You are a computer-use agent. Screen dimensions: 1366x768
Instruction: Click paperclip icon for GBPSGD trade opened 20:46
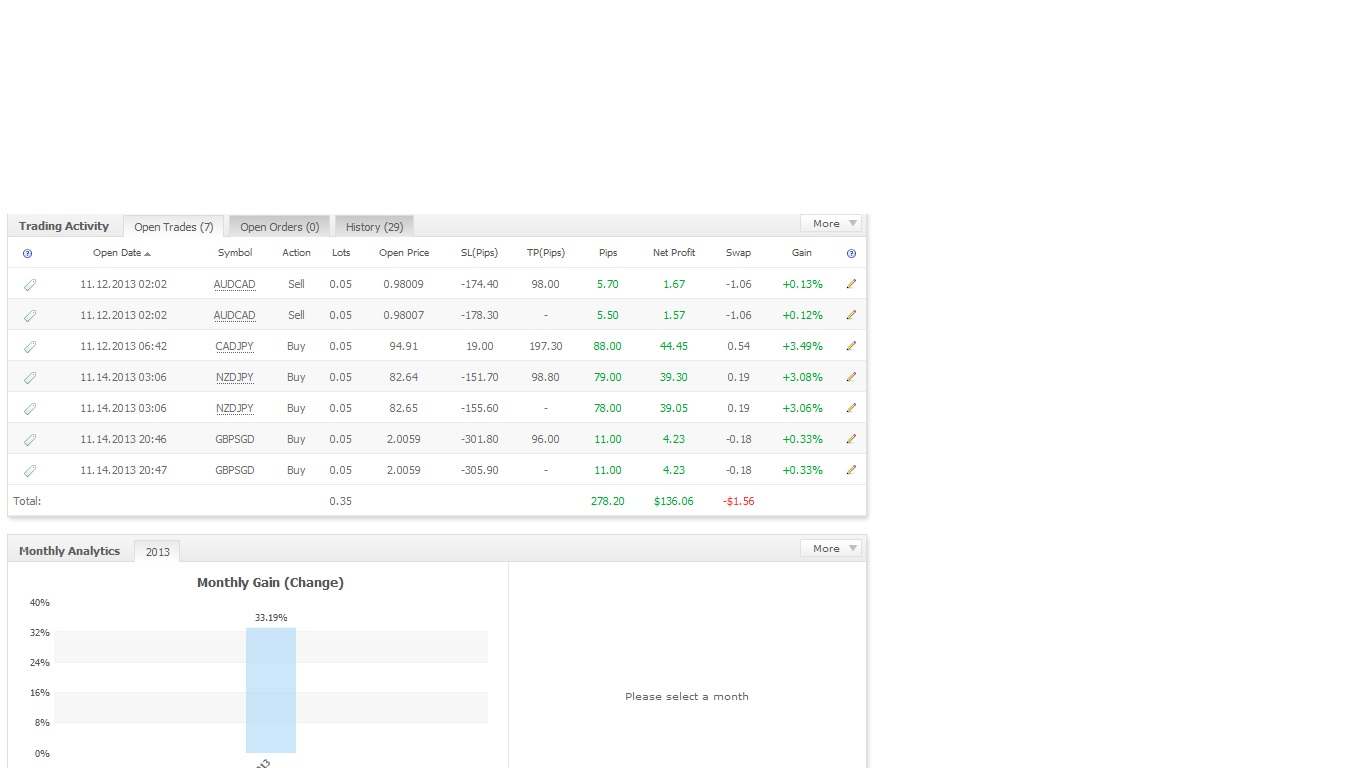[x=30, y=440]
